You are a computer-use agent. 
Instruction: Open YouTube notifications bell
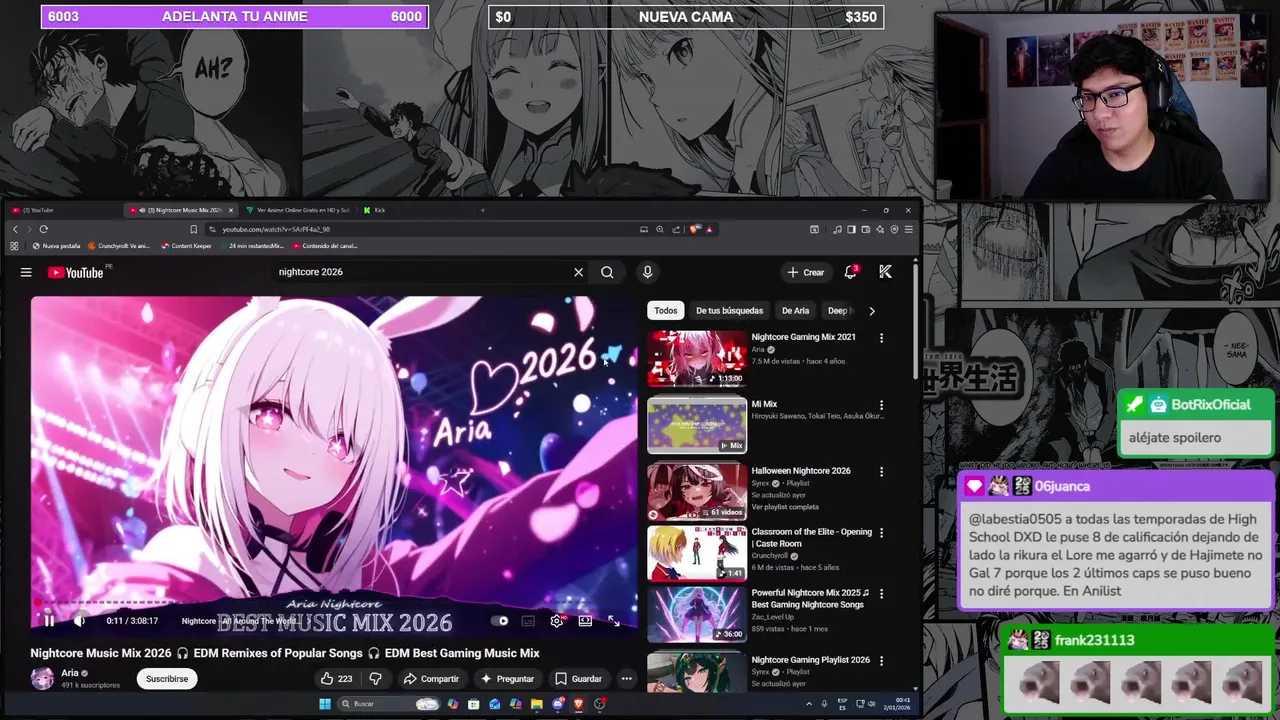(850, 272)
